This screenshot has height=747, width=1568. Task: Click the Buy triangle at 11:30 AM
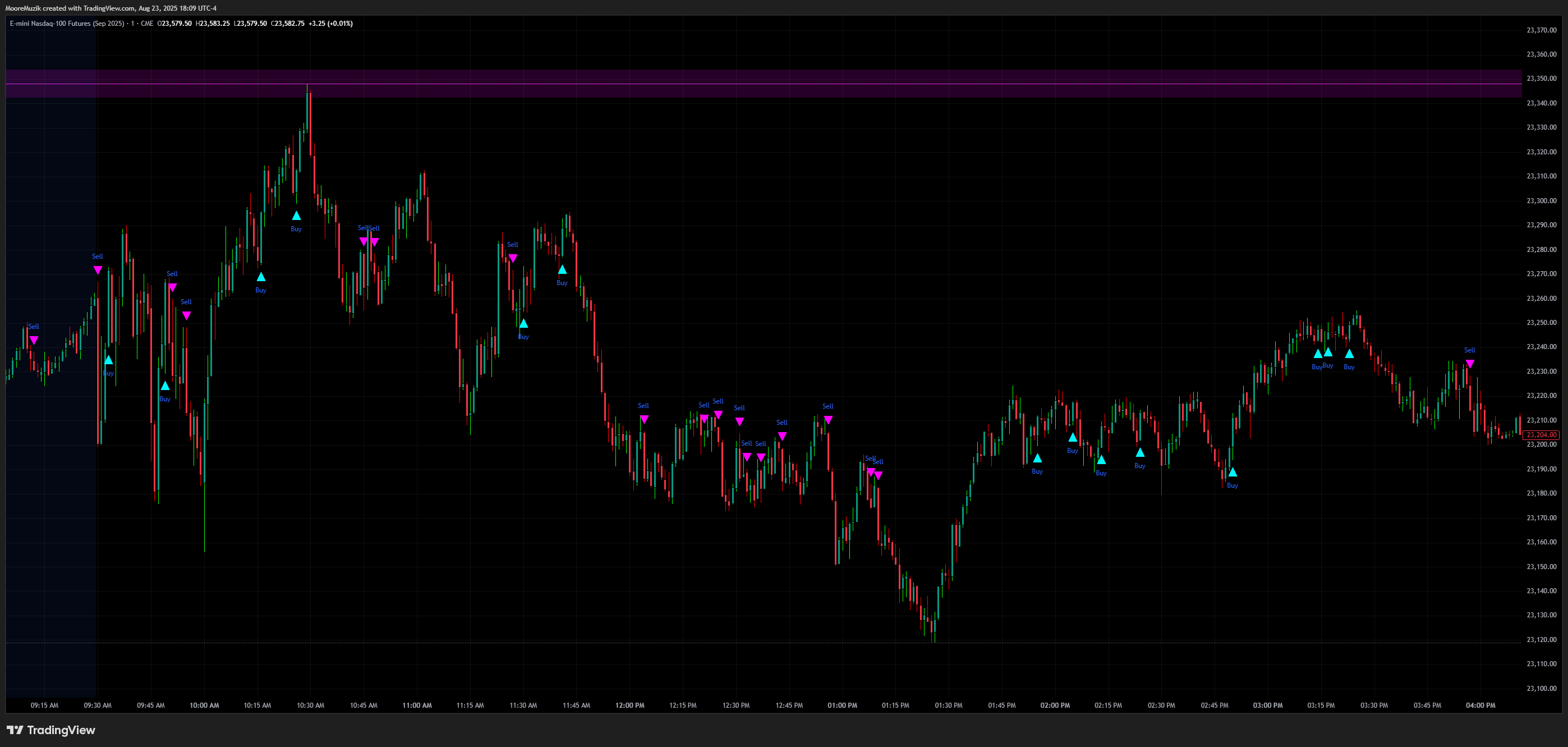(x=523, y=323)
